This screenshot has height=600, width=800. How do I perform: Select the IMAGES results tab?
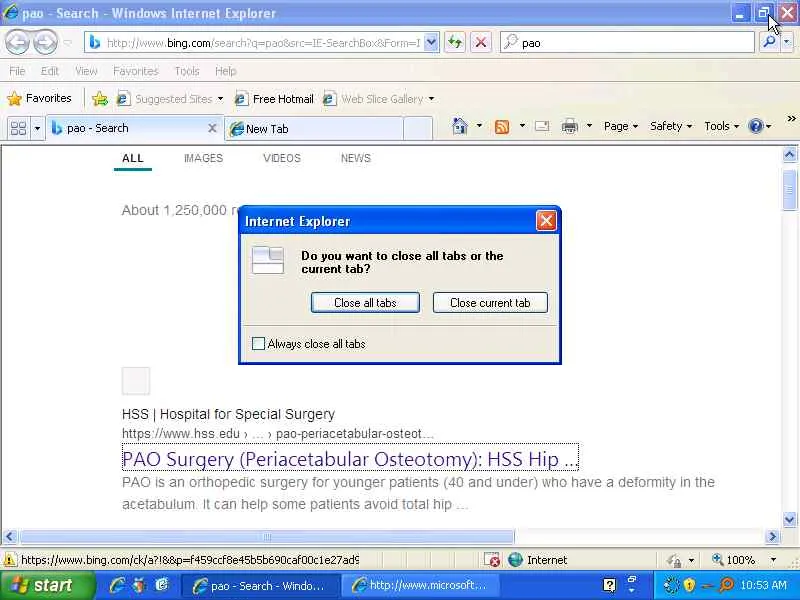click(204, 158)
